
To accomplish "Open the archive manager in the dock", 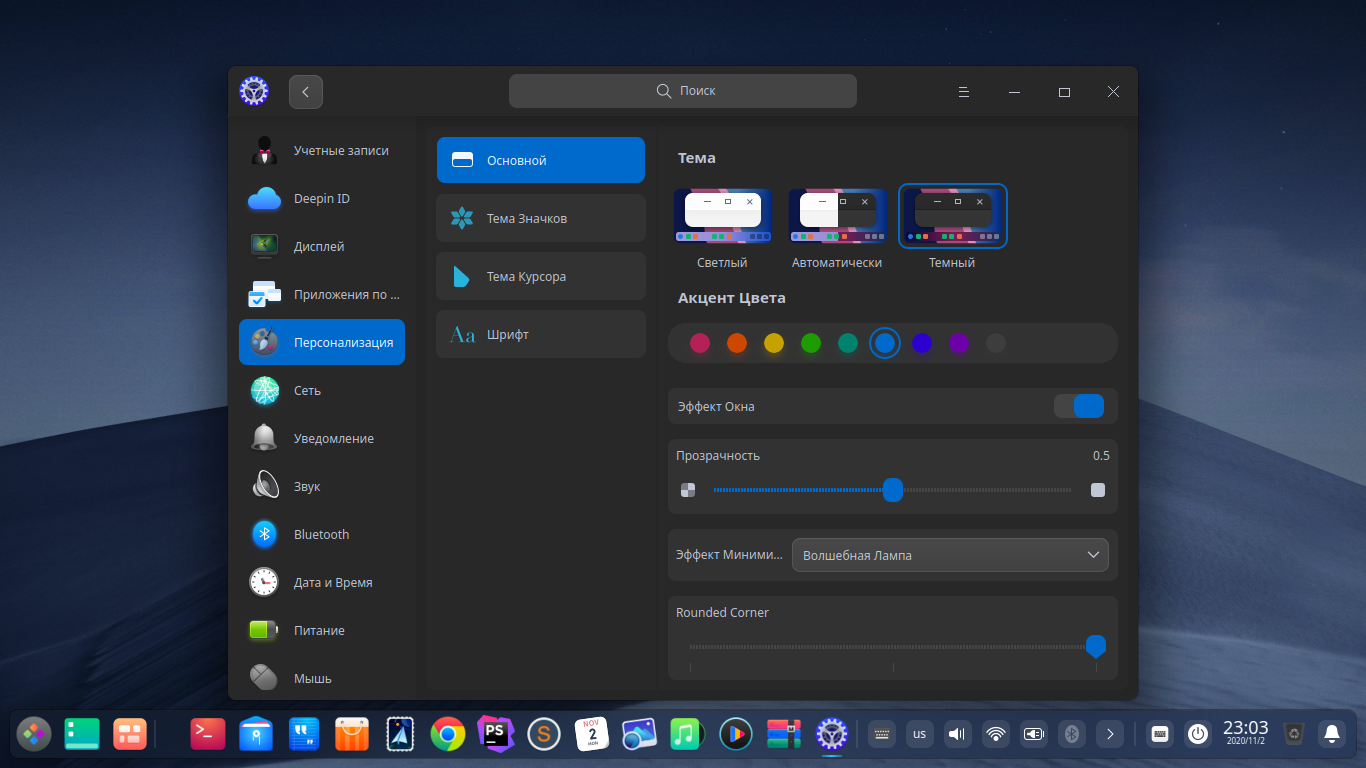I will (x=784, y=735).
